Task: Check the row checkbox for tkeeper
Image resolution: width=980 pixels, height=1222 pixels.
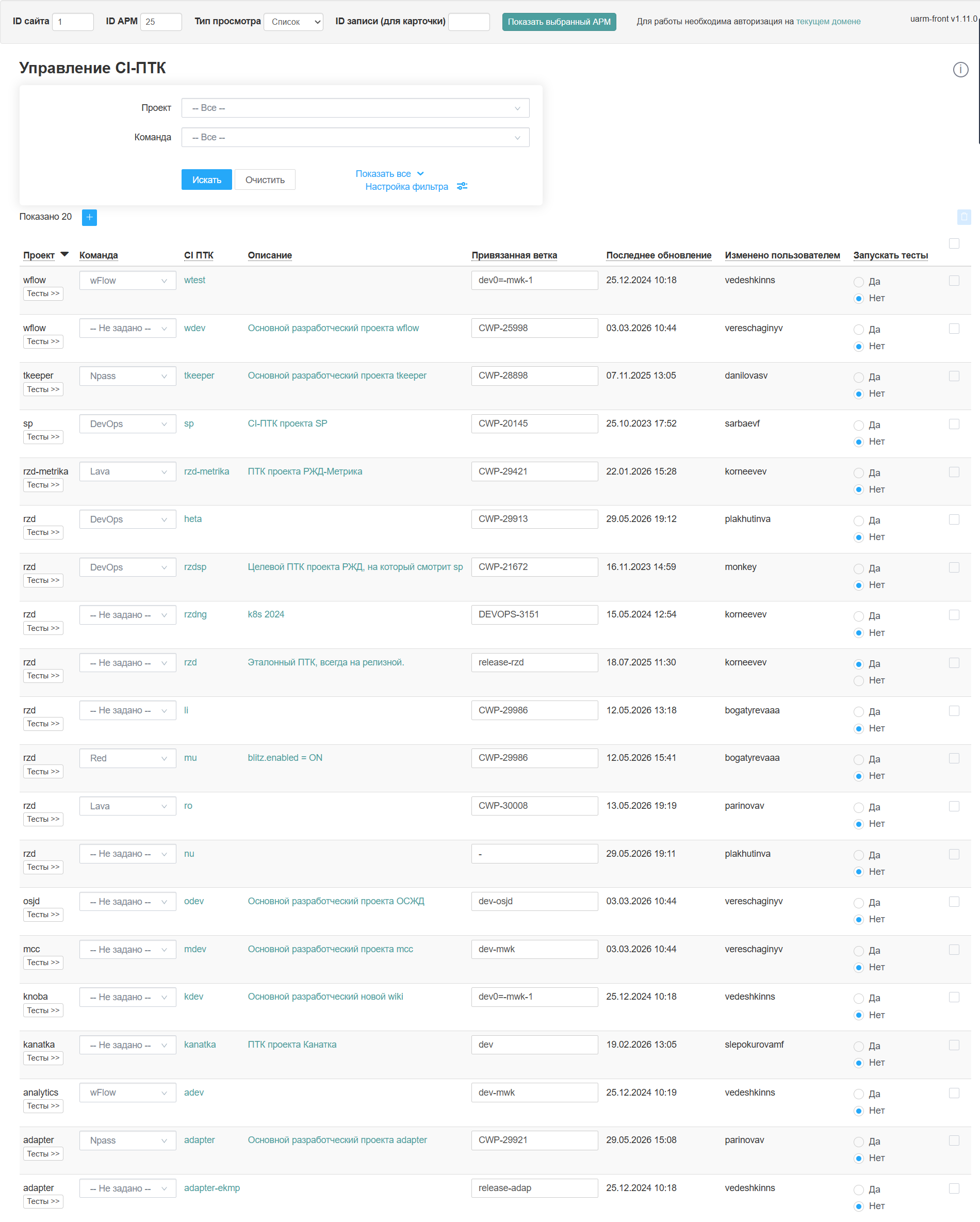Action: 954,377
